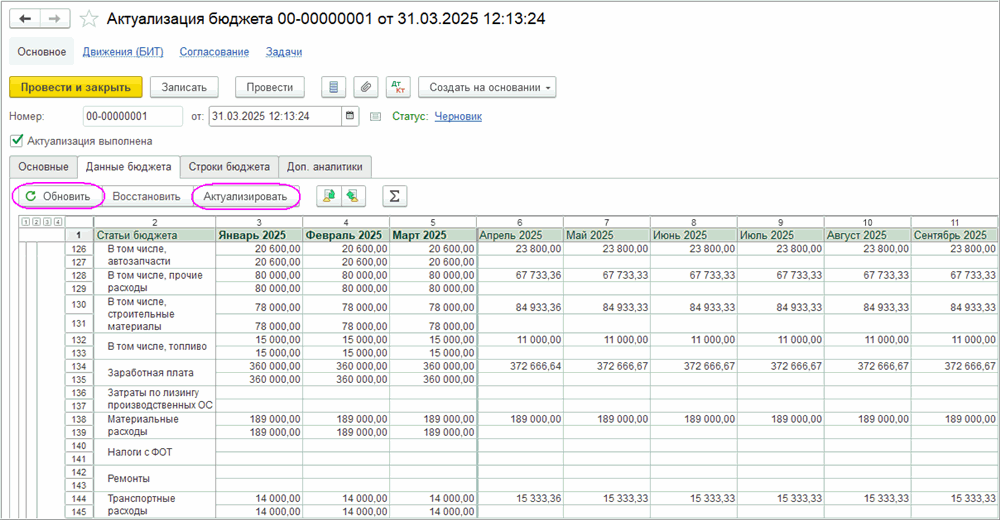Screen dimensions: 1000x520
Task: Switch to Строки бюджета tab
Action: (229, 166)
